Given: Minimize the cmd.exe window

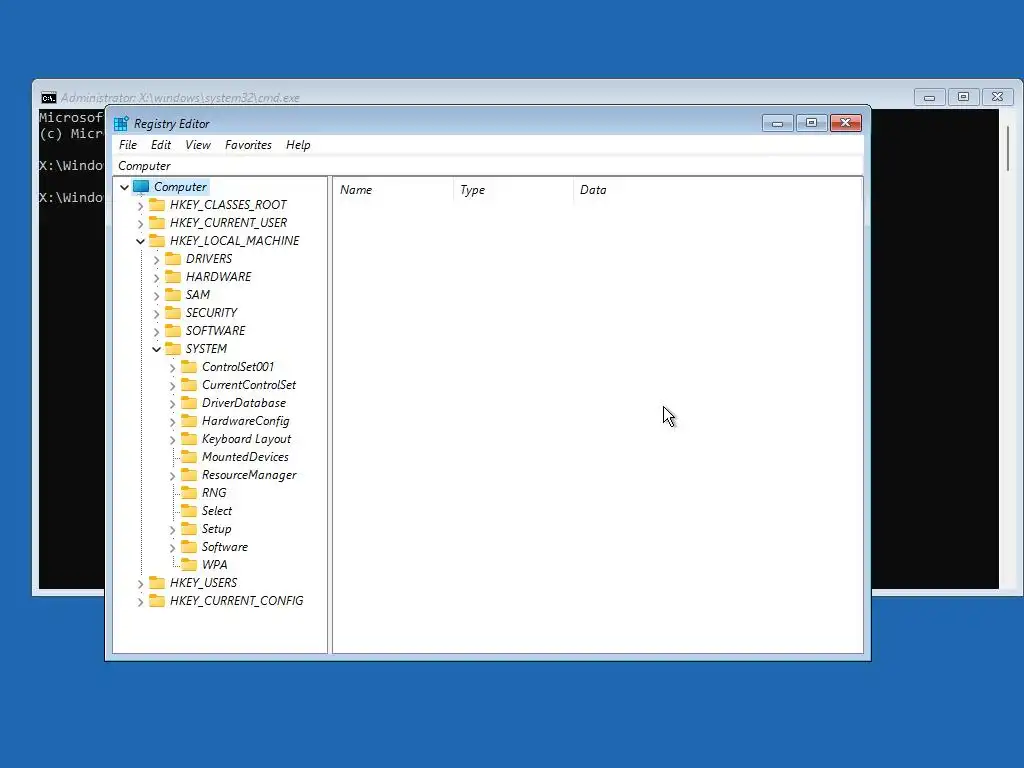Looking at the screenshot, I should (x=929, y=97).
